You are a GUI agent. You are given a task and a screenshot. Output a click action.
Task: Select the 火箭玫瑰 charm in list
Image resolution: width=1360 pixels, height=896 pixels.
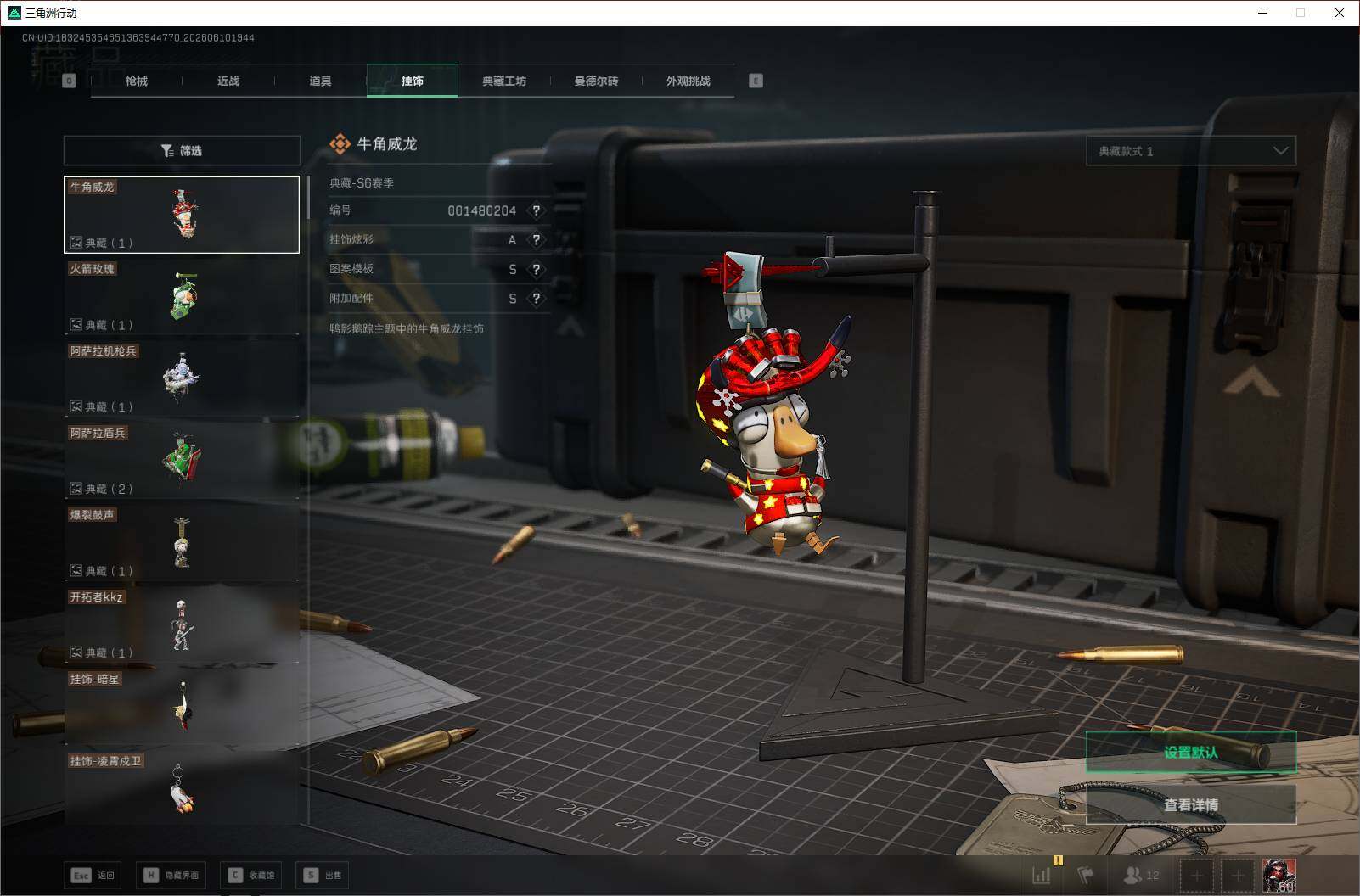(182, 296)
